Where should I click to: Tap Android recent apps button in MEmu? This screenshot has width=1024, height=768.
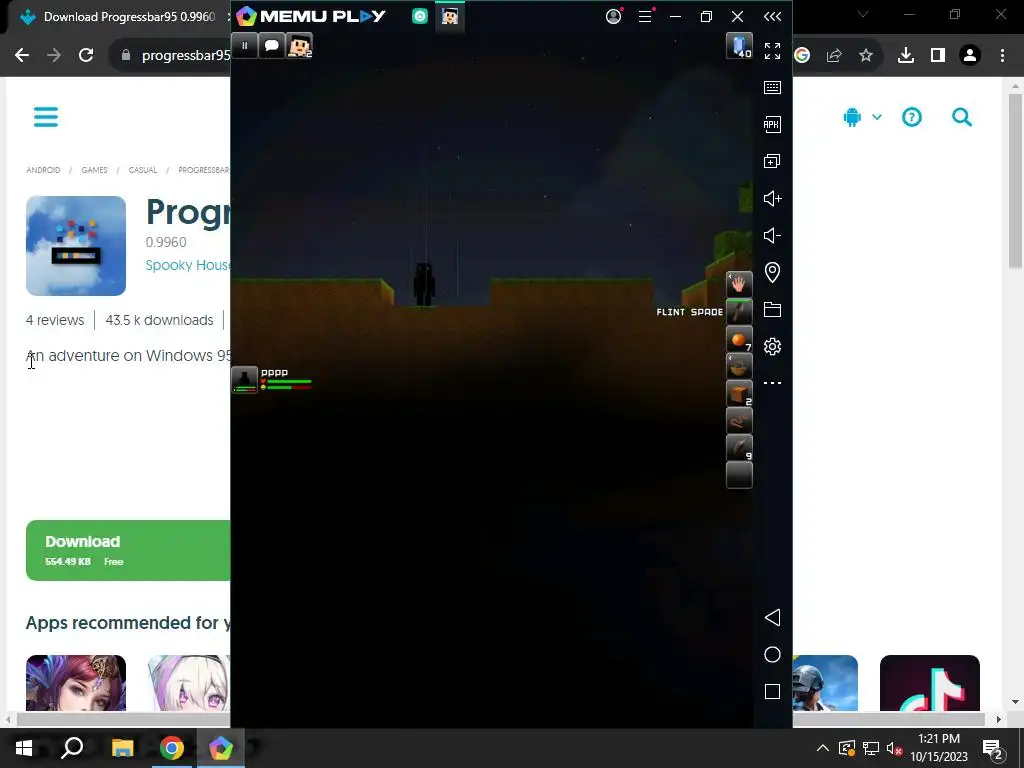click(x=773, y=692)
